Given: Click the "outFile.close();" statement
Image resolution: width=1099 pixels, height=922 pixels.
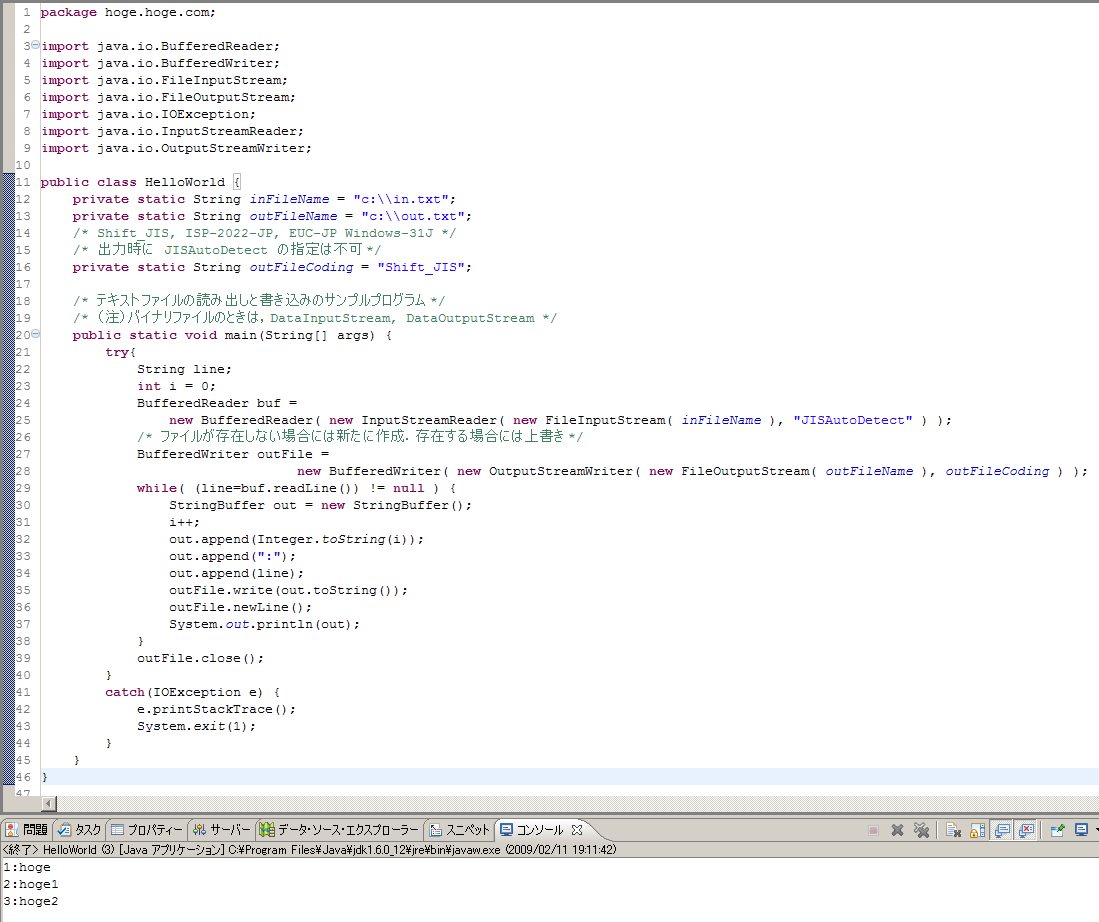Looking at the screenshot, I should pos(200,658).
